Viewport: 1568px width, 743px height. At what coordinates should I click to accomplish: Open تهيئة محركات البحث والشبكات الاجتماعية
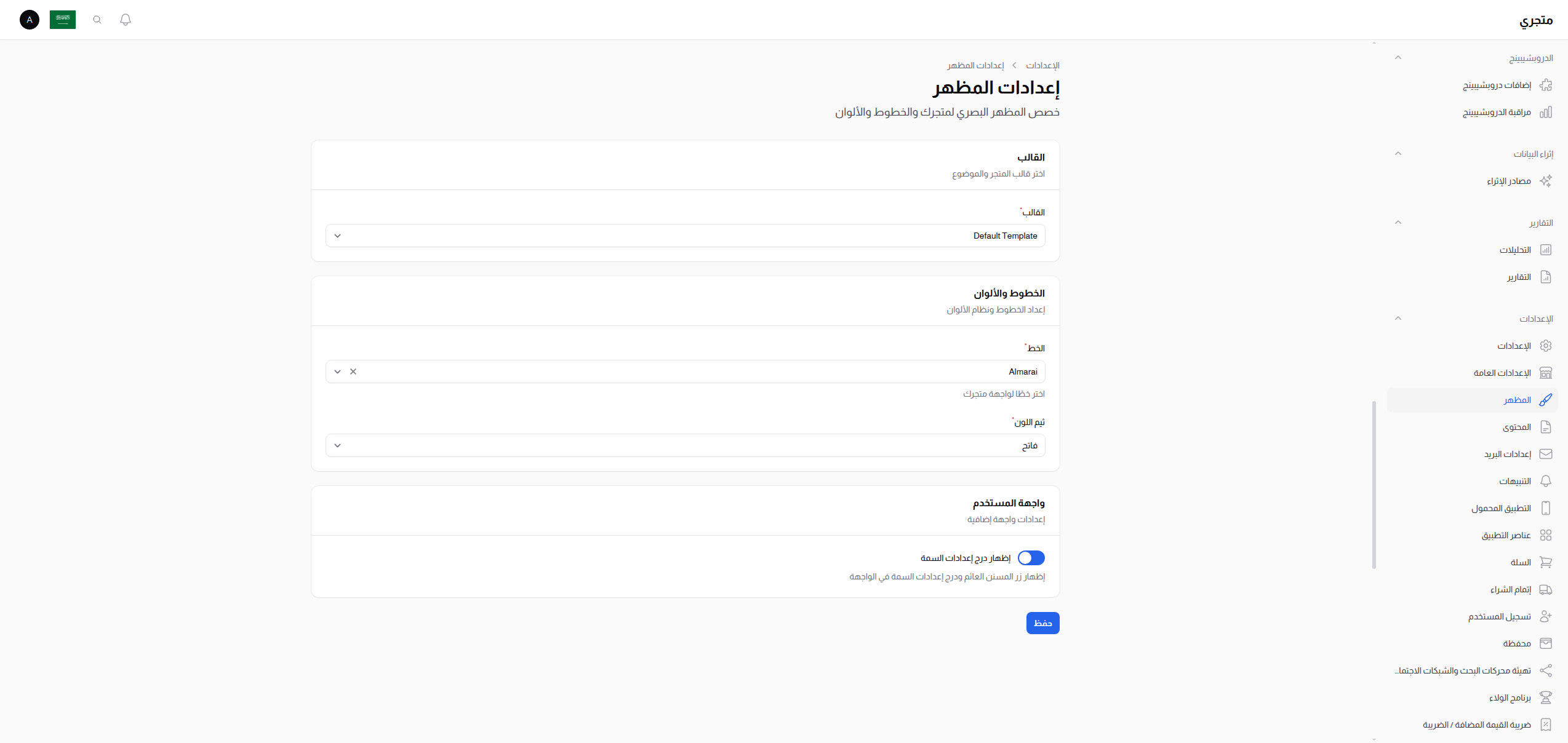pos(1465,670)
